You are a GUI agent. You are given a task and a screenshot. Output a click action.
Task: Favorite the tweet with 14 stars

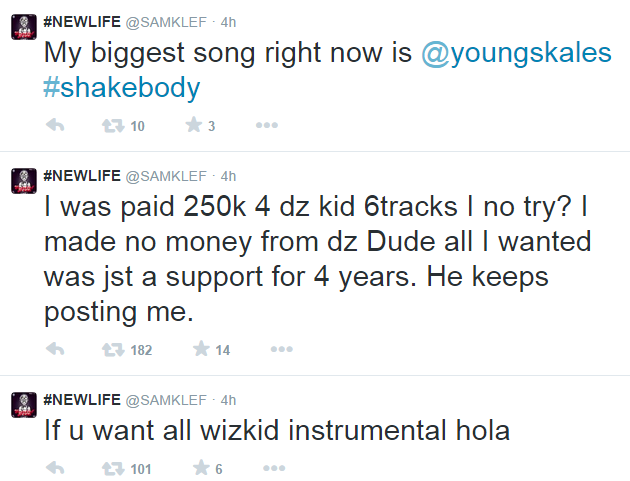tap(200, 349)
